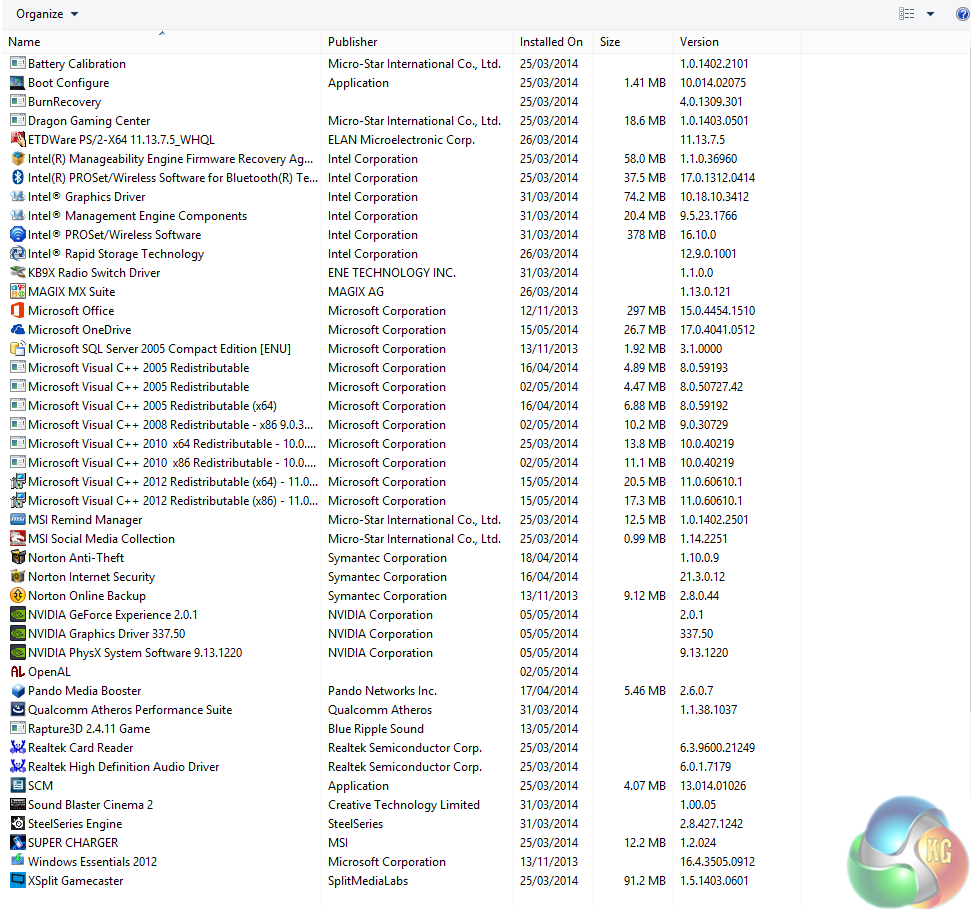Click publisher Creative Technology Limited
Viewport: 971px width, 911px height.
pos(404,804)
